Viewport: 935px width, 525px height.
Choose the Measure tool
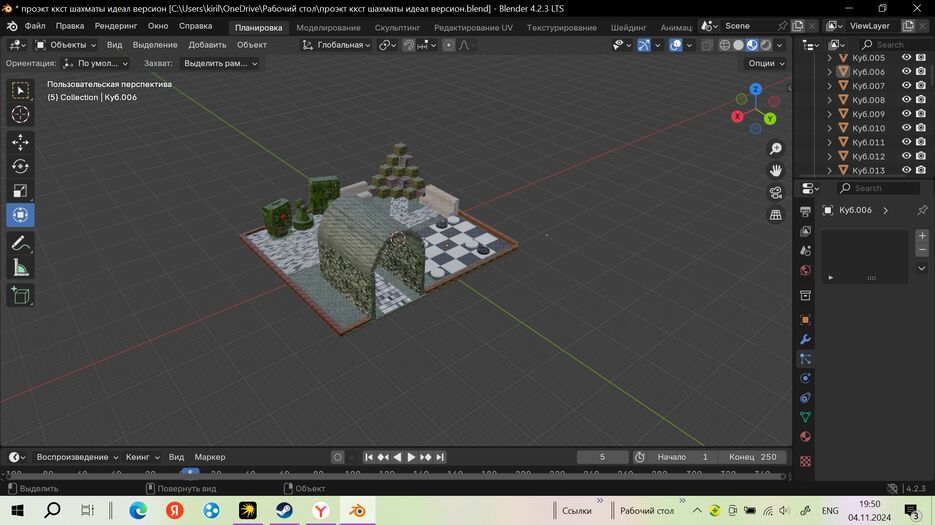20,268
